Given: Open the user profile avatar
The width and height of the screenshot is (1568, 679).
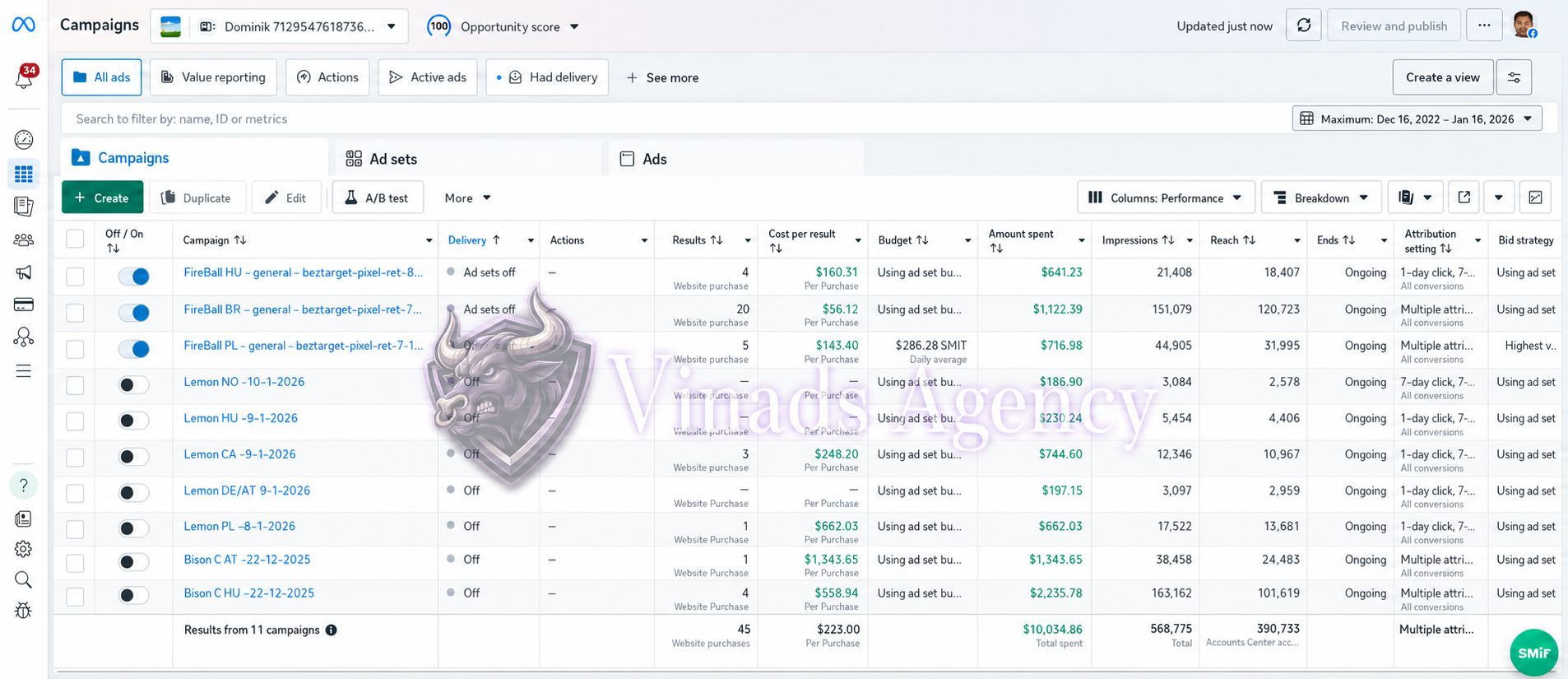Looking at the screenshot, I should [x=1524, y=25].
